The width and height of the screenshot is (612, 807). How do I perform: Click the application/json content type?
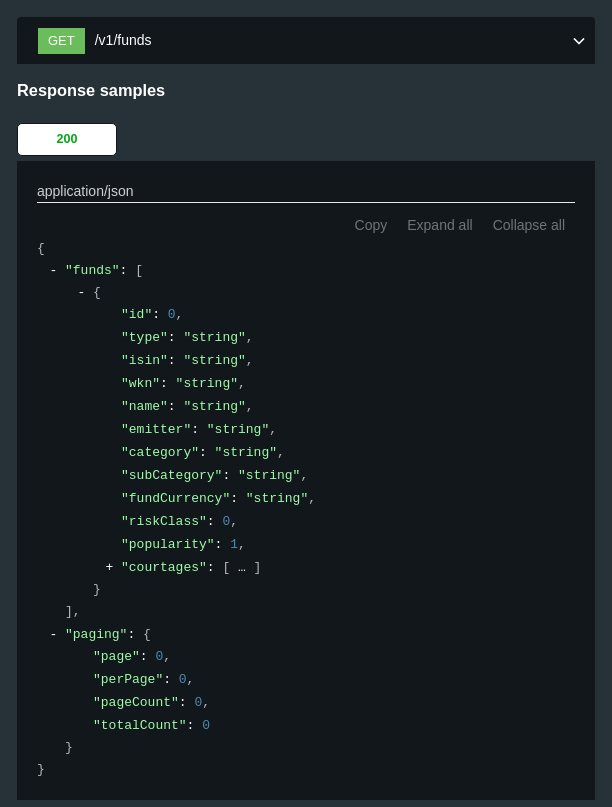click(85, 191)
